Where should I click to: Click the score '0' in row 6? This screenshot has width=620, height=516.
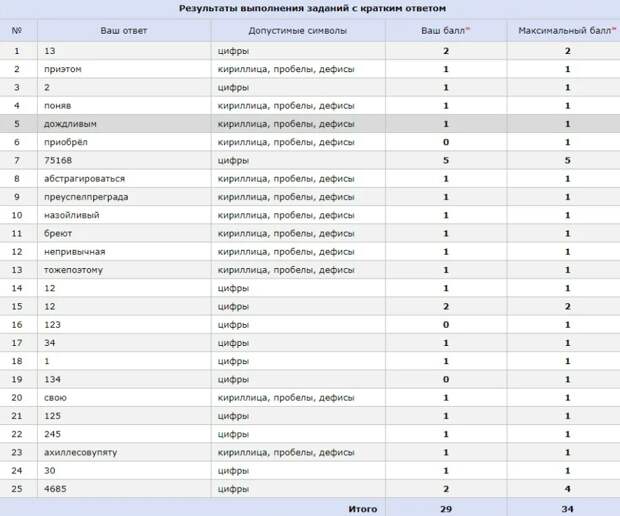click(x=446, y=142)
